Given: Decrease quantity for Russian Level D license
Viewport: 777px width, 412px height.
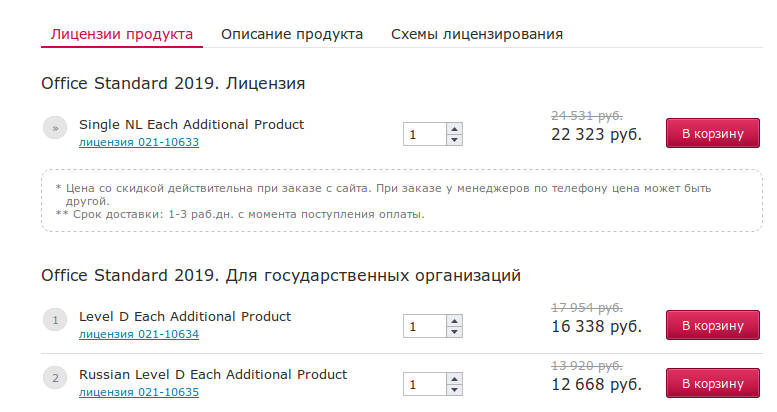Looking at the screenshot, I should click(x=454, y=390).
